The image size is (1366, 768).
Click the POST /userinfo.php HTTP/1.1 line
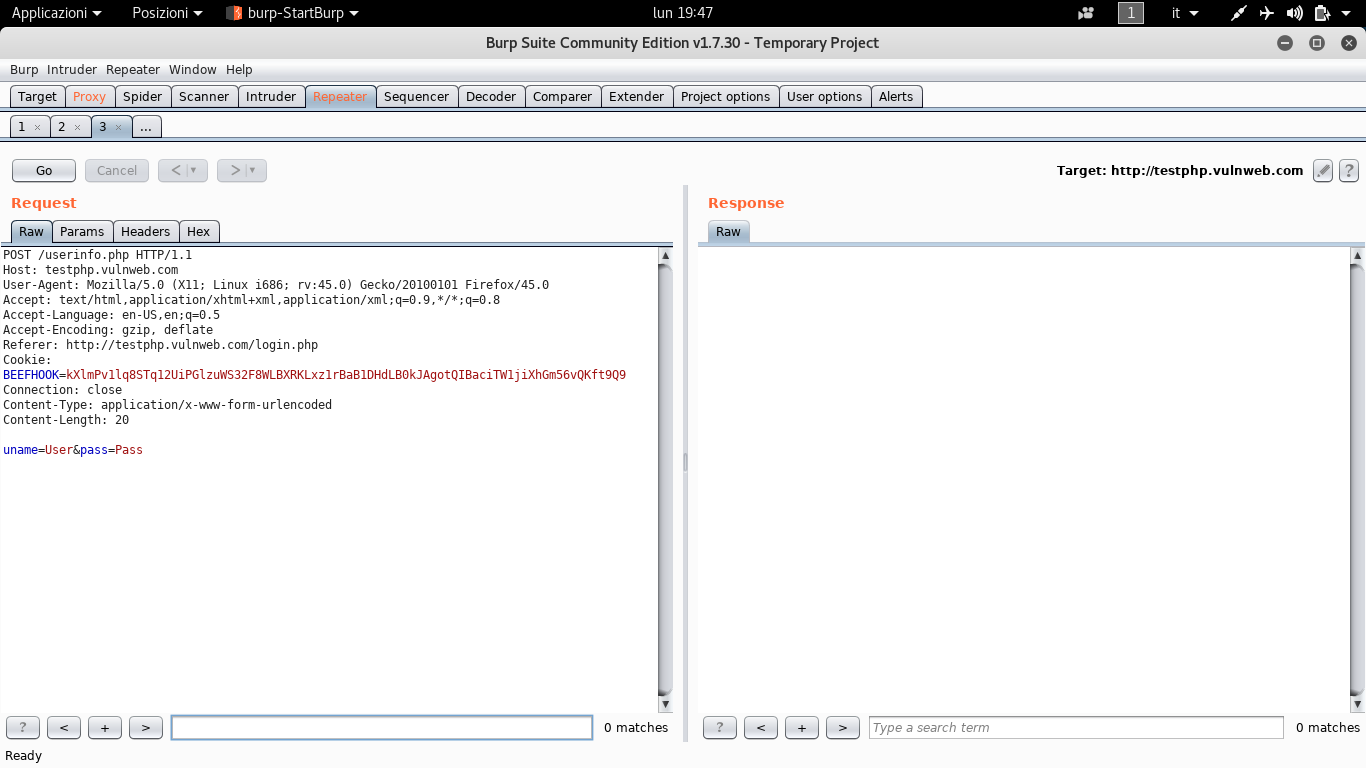(97, 255)
